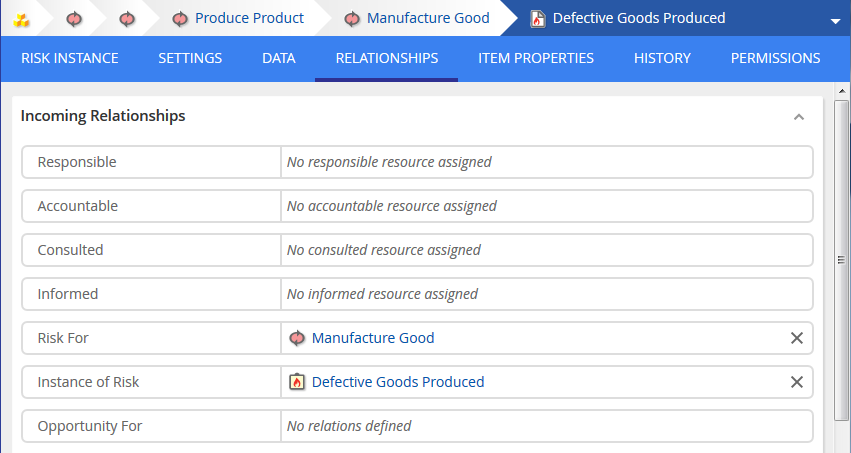The width and height of the screenshot is (851, 453).
Task: Open the breadcrumb dropdown arrow
Action: (835, 21)
